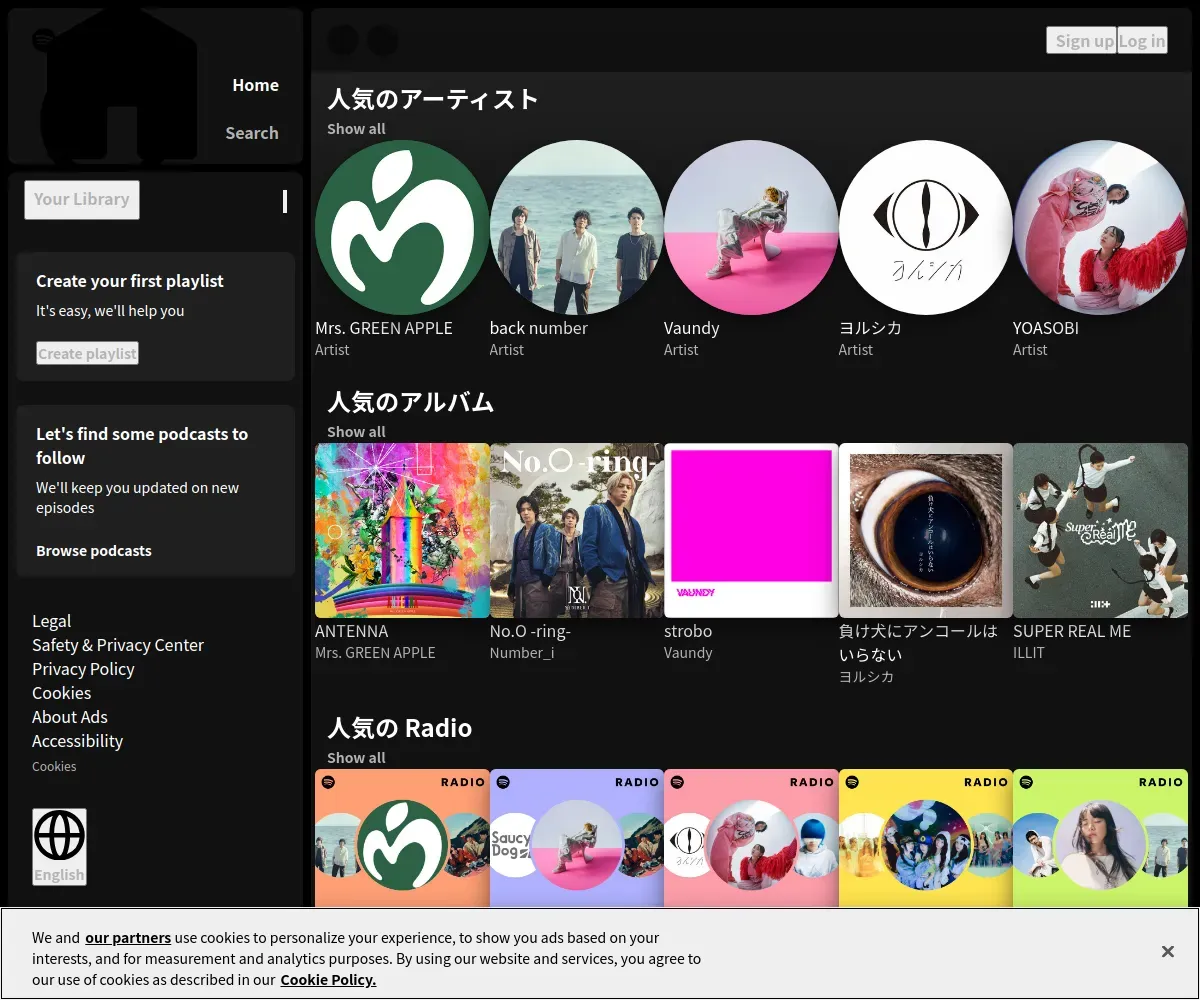Dismiss the cookie banner with the X
Viewport: 1200px width, 1000px height.
click(x=1167, y=952)
